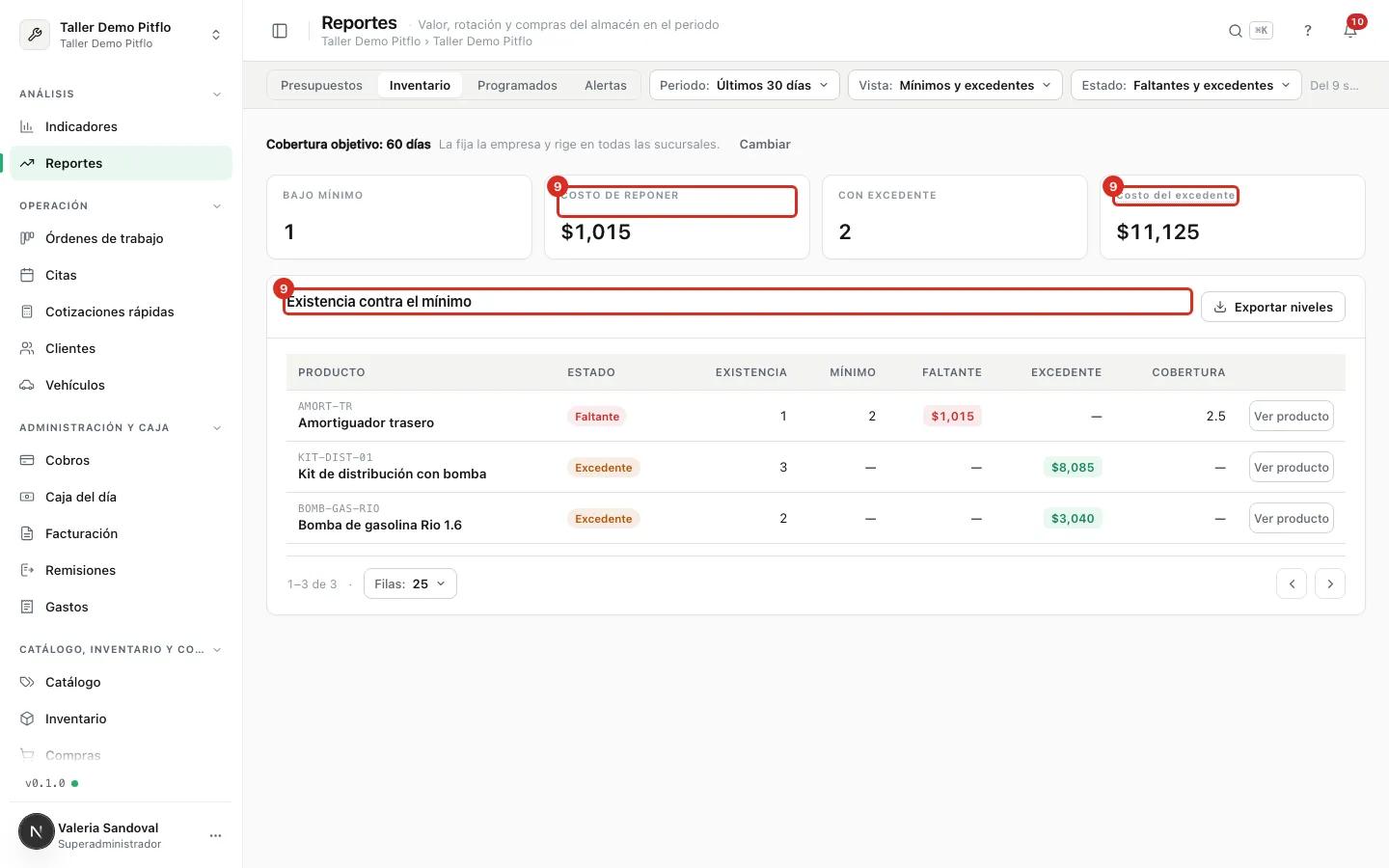The height and width of the screenshot is (868, 1389).
Task: Switch to the Programados tab
Action: pyautogui.click(x=517, y=85)
